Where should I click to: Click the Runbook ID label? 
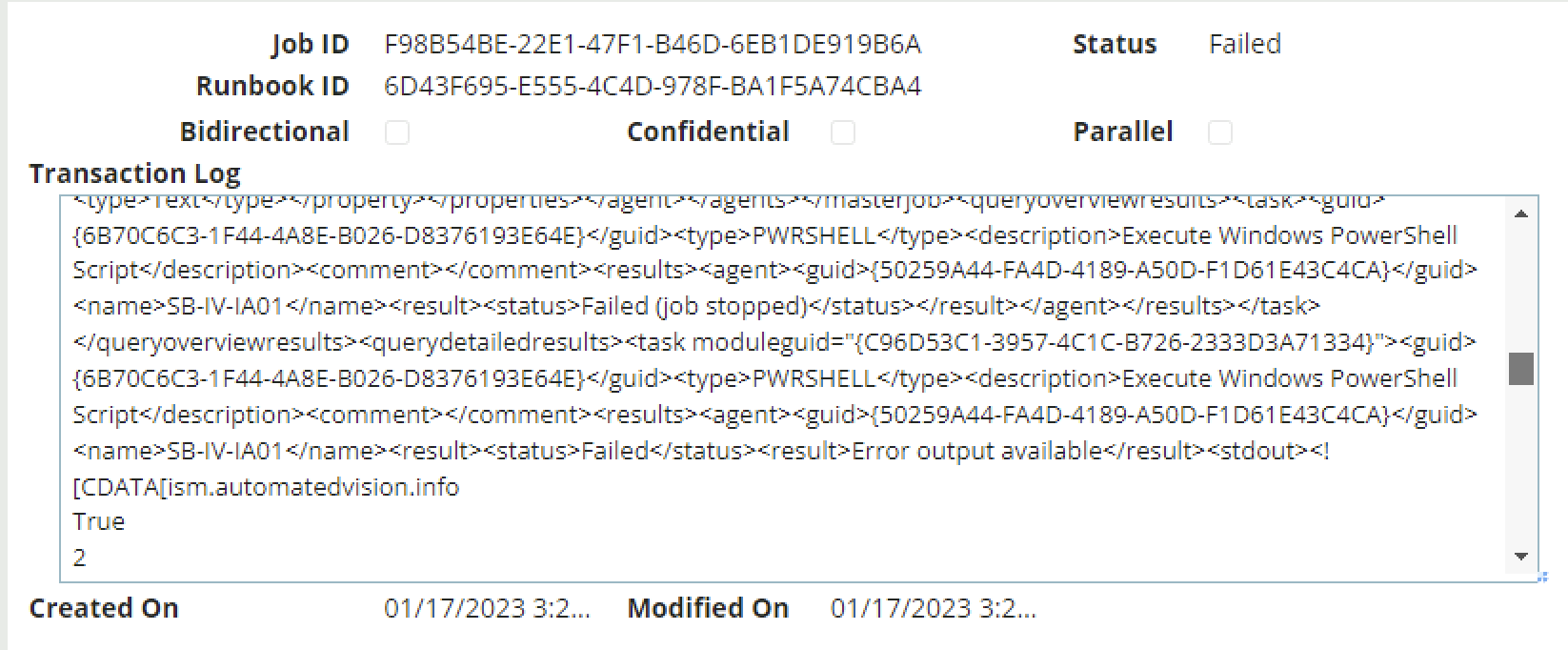coord(272,87)
